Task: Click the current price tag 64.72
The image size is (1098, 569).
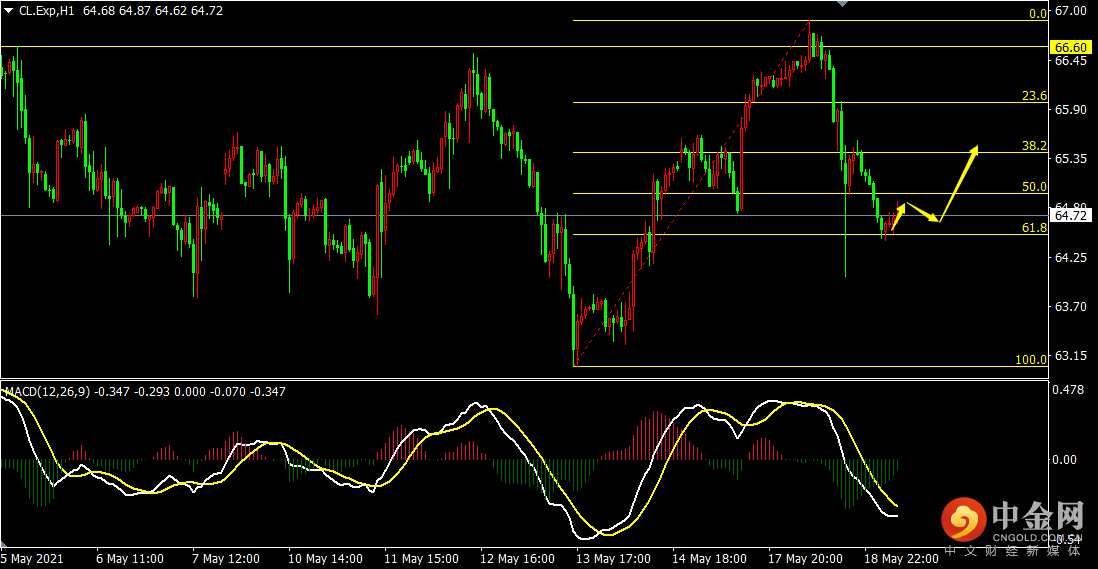Action: click(x=1071, y=215)
